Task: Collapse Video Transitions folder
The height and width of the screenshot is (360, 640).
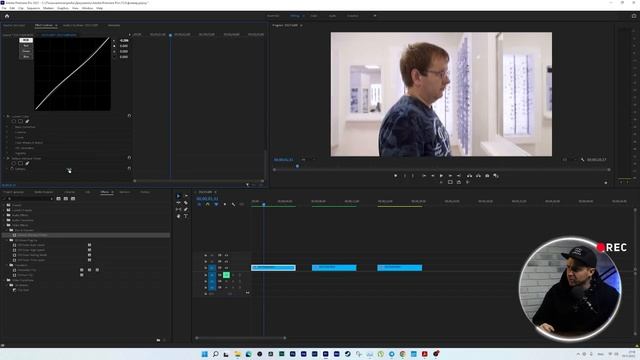Action: [4, 280]
